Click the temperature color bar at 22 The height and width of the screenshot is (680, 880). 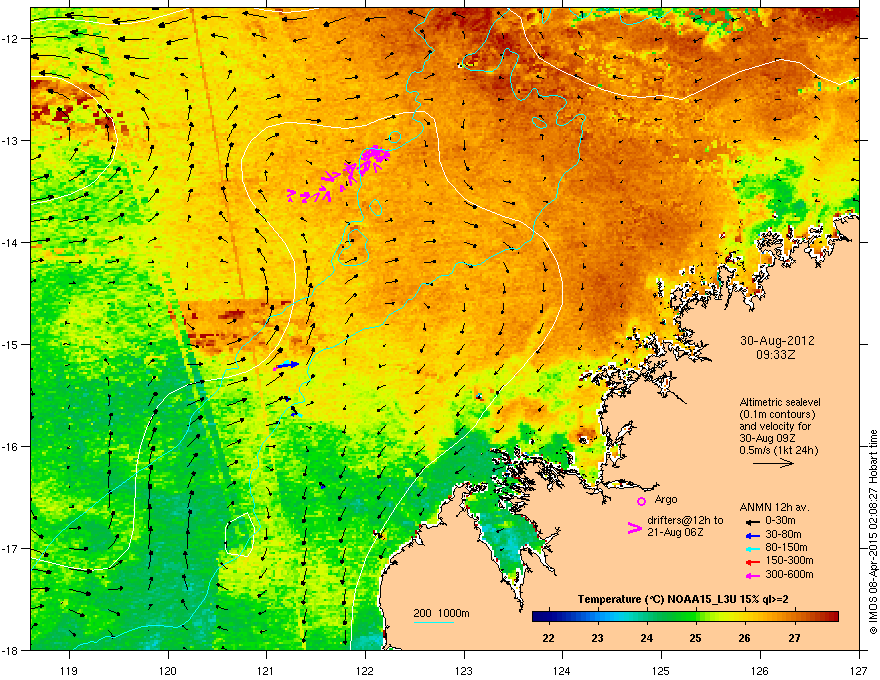pyautogui.click(x=548, y=617)
